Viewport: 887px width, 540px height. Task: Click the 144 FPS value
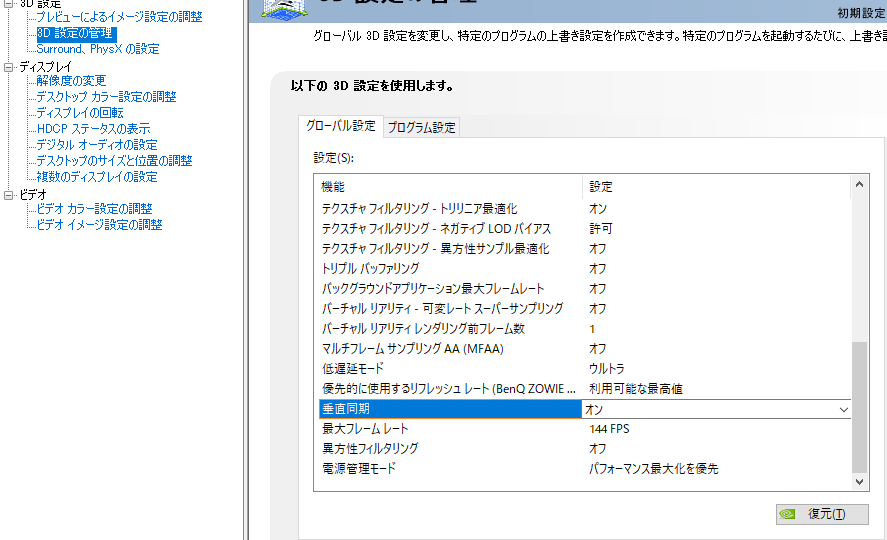click(609, 429)
